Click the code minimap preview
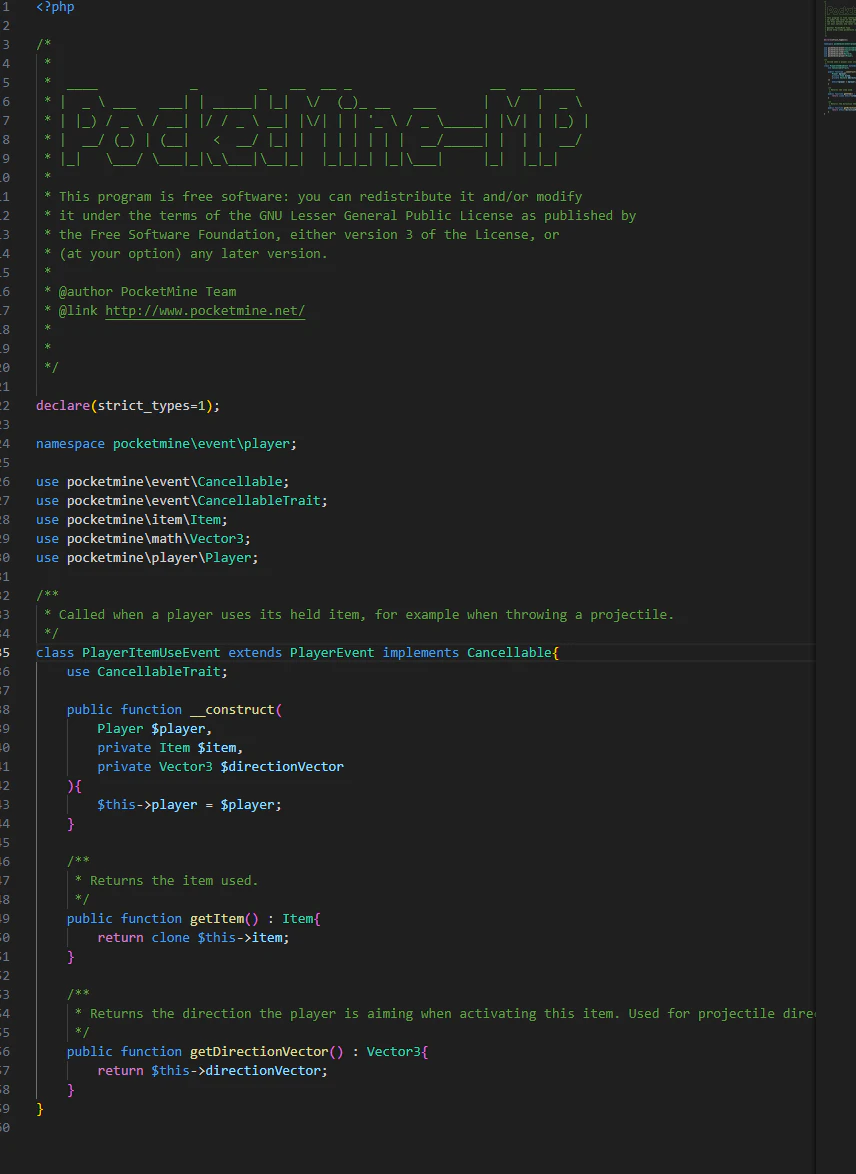Image resolution: width=856 pixels, height=1174 pixels. click(840, 58)
